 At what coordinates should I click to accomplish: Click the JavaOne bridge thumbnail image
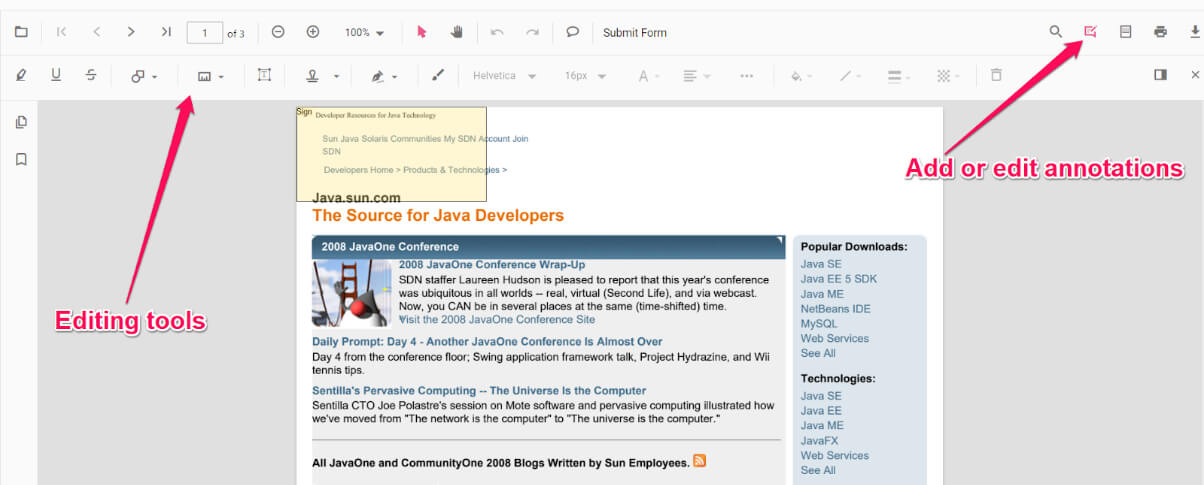pyautogui.click(x=352, y=293)
